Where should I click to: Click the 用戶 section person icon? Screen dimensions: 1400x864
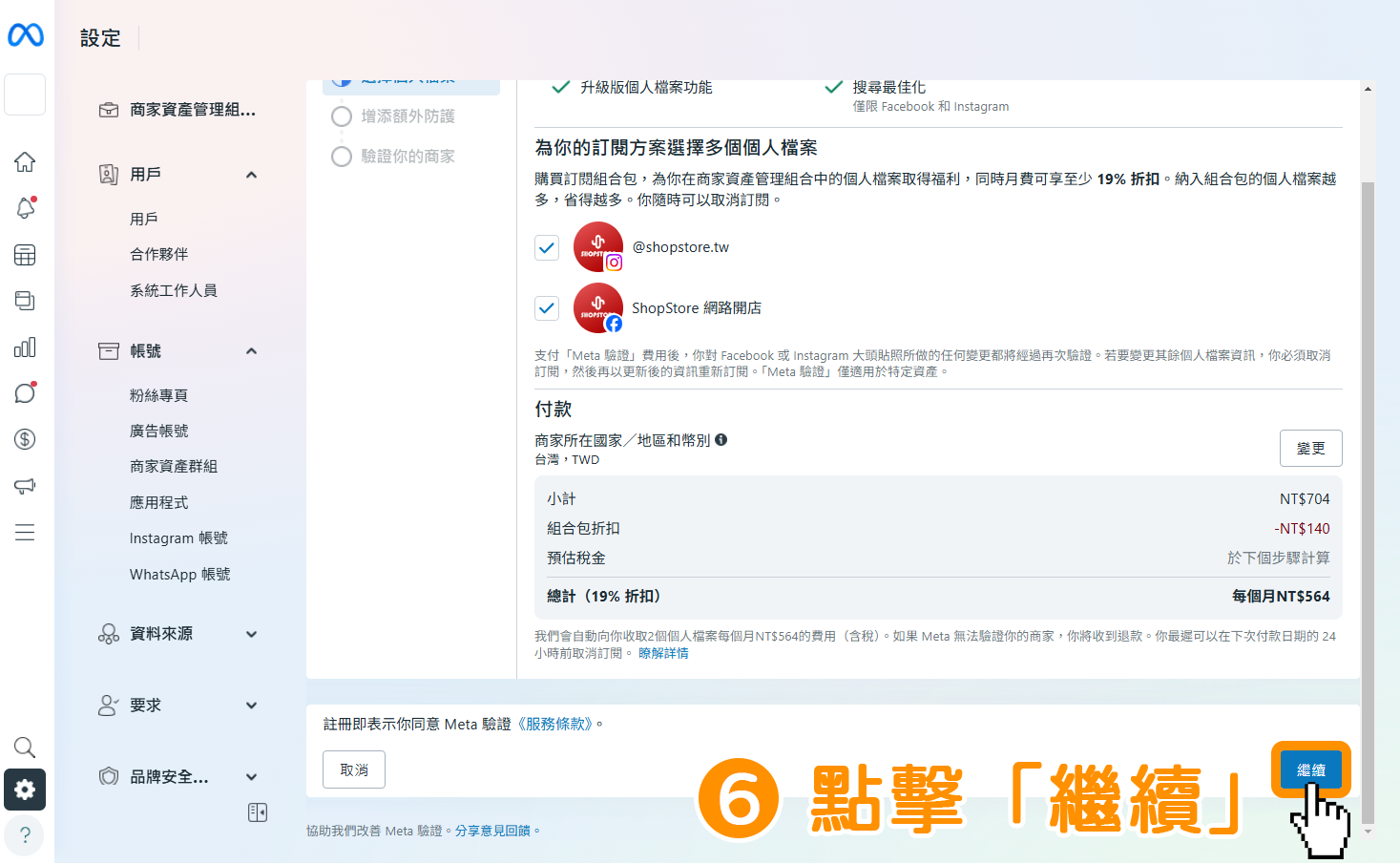point(109,174)
